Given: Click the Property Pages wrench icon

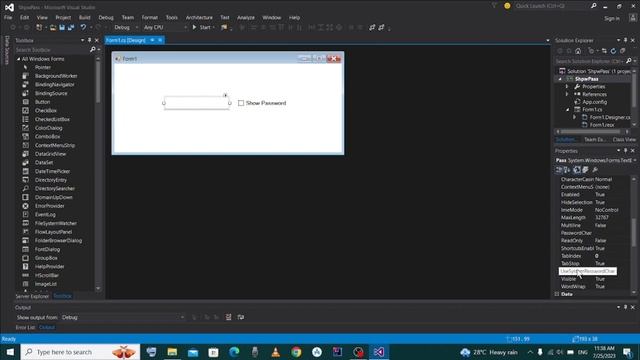Looking at the screenshot, I should coord(595,170).
